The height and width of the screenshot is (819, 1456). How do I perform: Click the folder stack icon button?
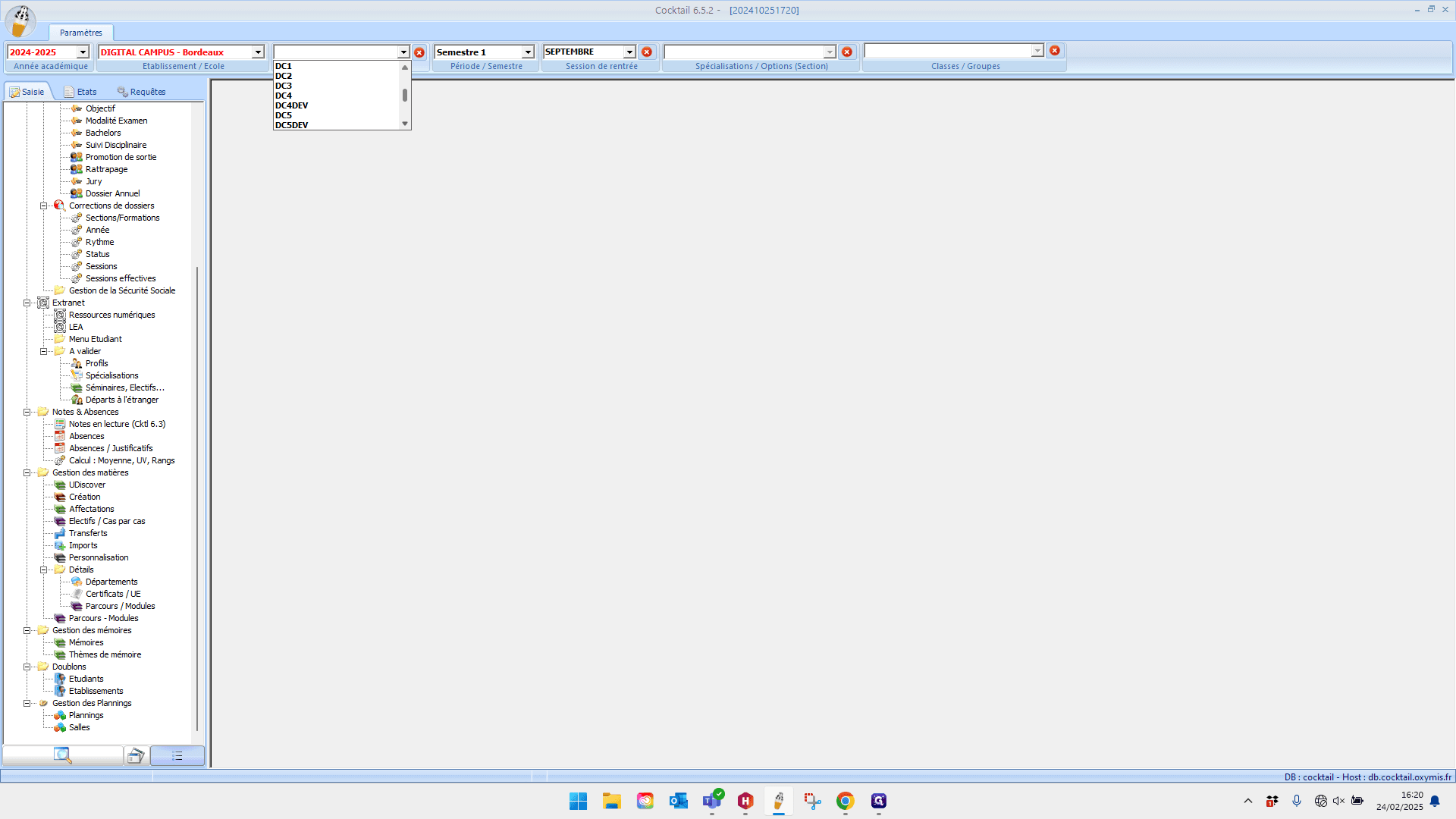click(136, 755)
